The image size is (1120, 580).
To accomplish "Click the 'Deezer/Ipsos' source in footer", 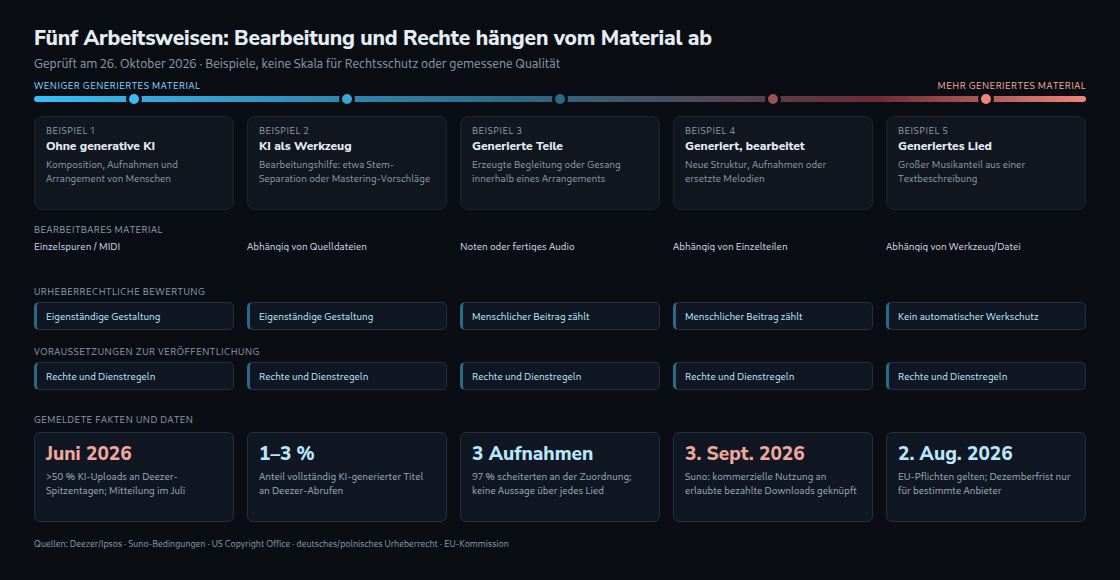I will click(96, 544).
